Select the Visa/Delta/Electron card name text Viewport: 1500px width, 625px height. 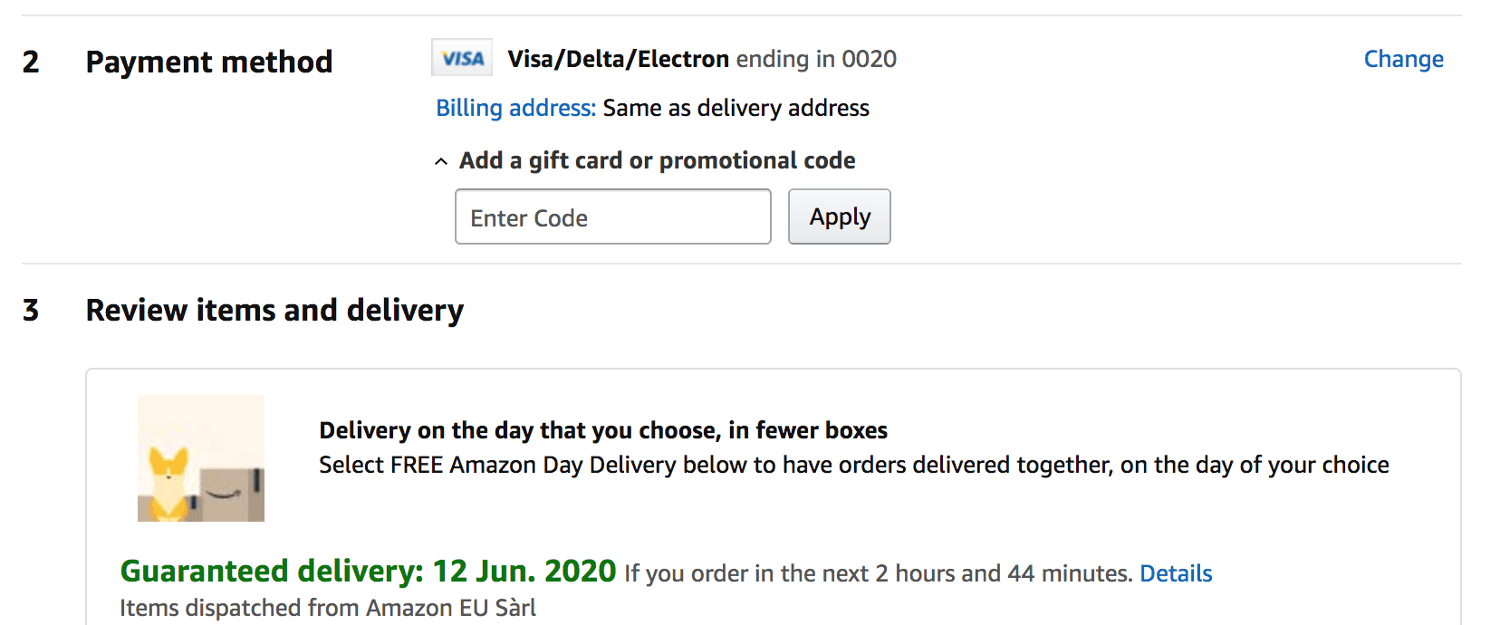click(x=618, y=59)
